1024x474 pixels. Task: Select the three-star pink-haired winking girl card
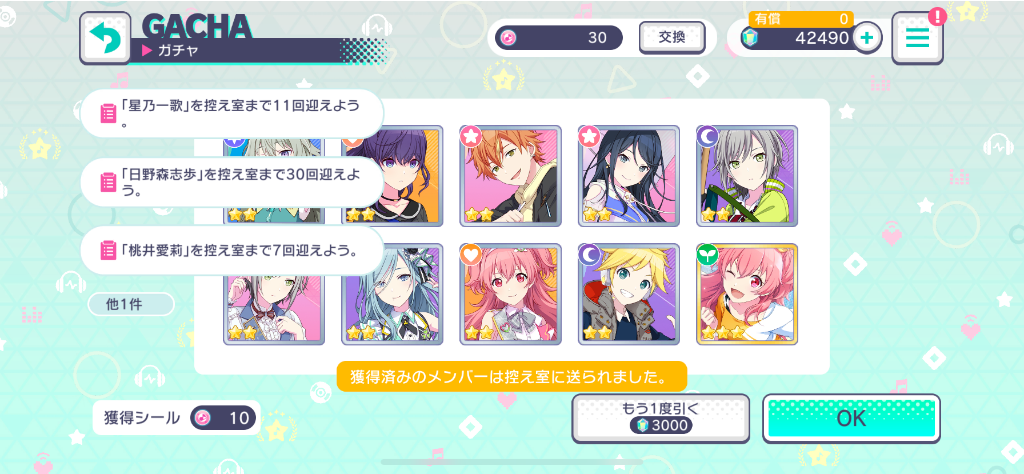coord(747,294)
